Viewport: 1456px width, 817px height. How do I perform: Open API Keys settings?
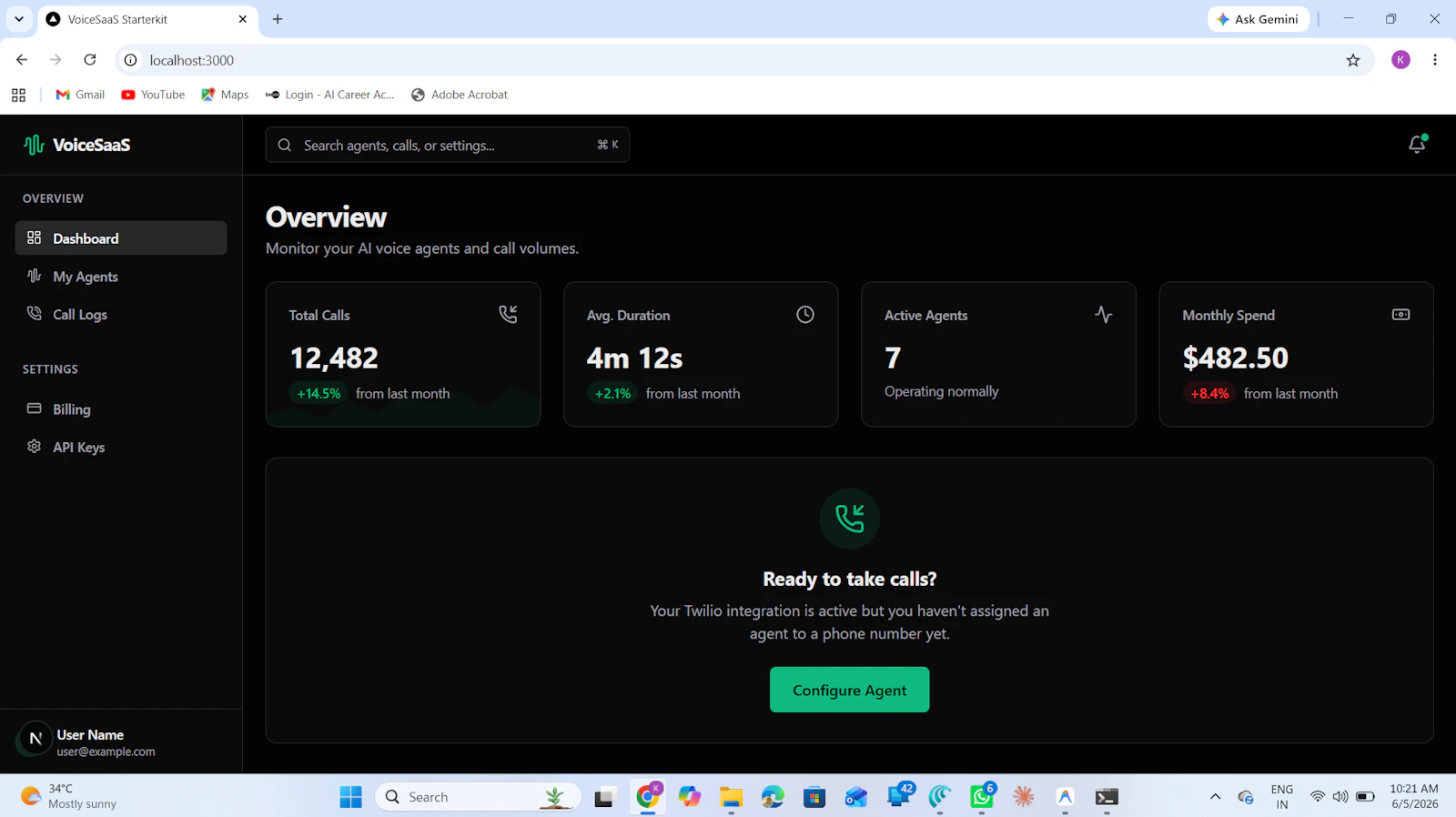click(121, 447)
